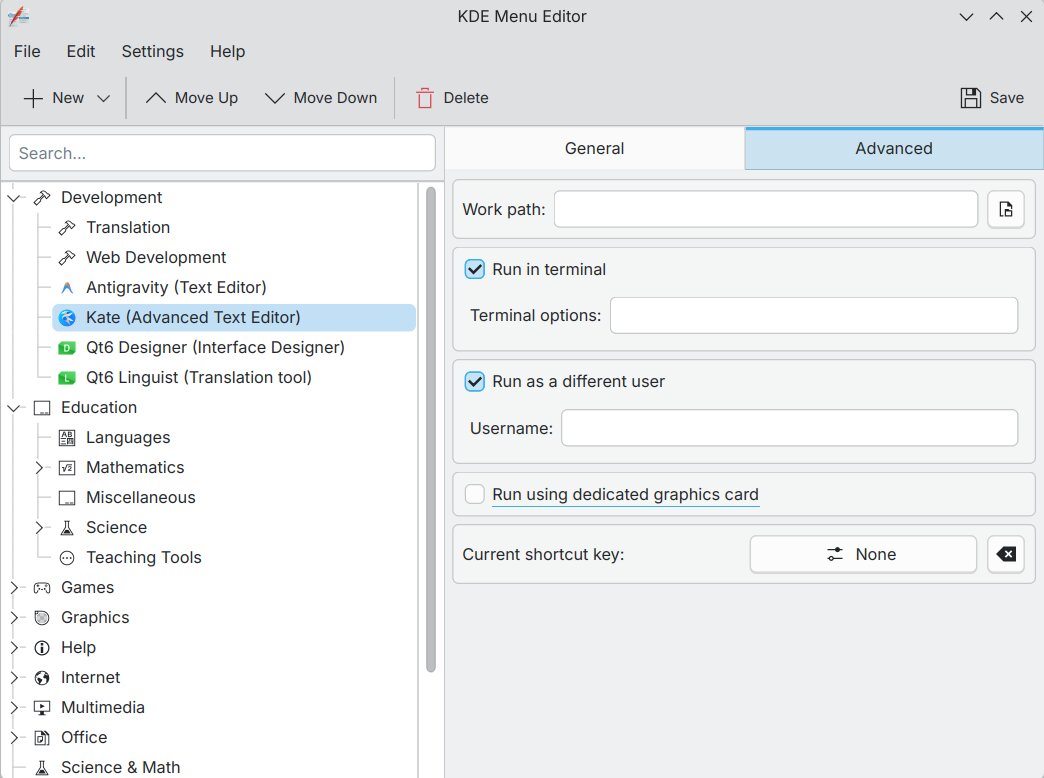
Task: Select the Kate globe icon entry
Action: pyautogui.click(x=67, y=318)
